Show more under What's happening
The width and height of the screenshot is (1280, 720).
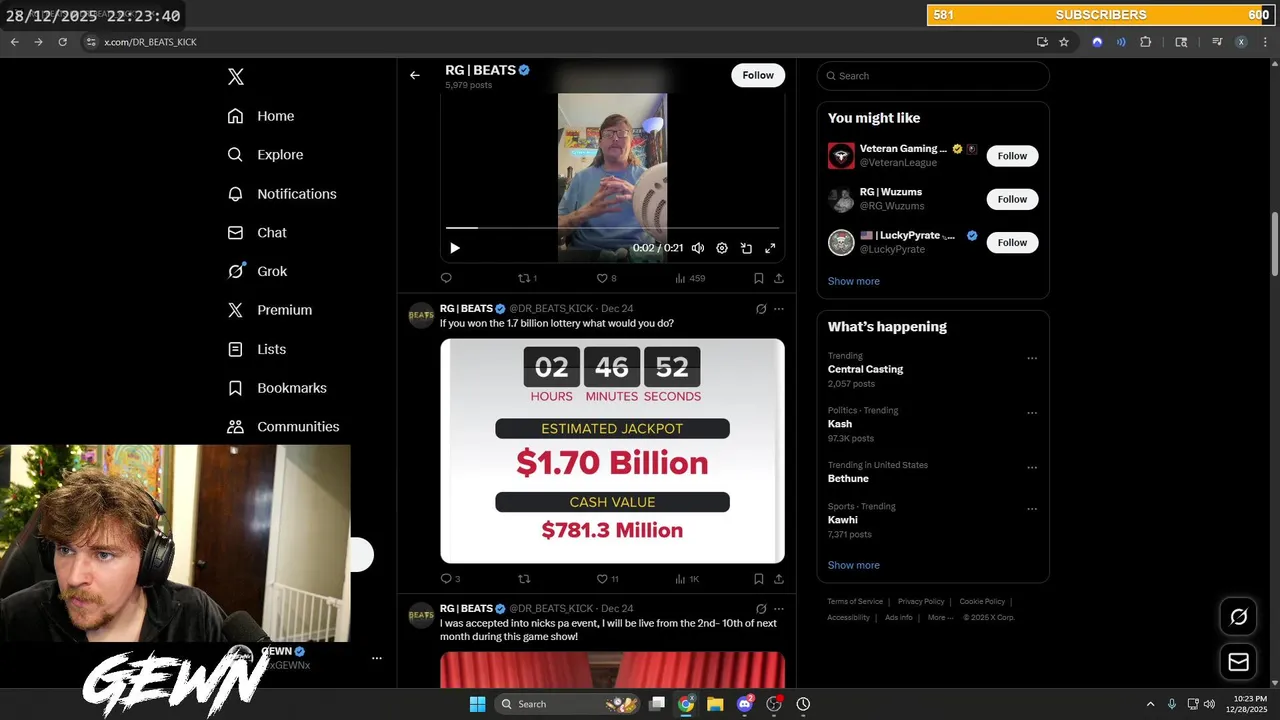coord(854,565)
